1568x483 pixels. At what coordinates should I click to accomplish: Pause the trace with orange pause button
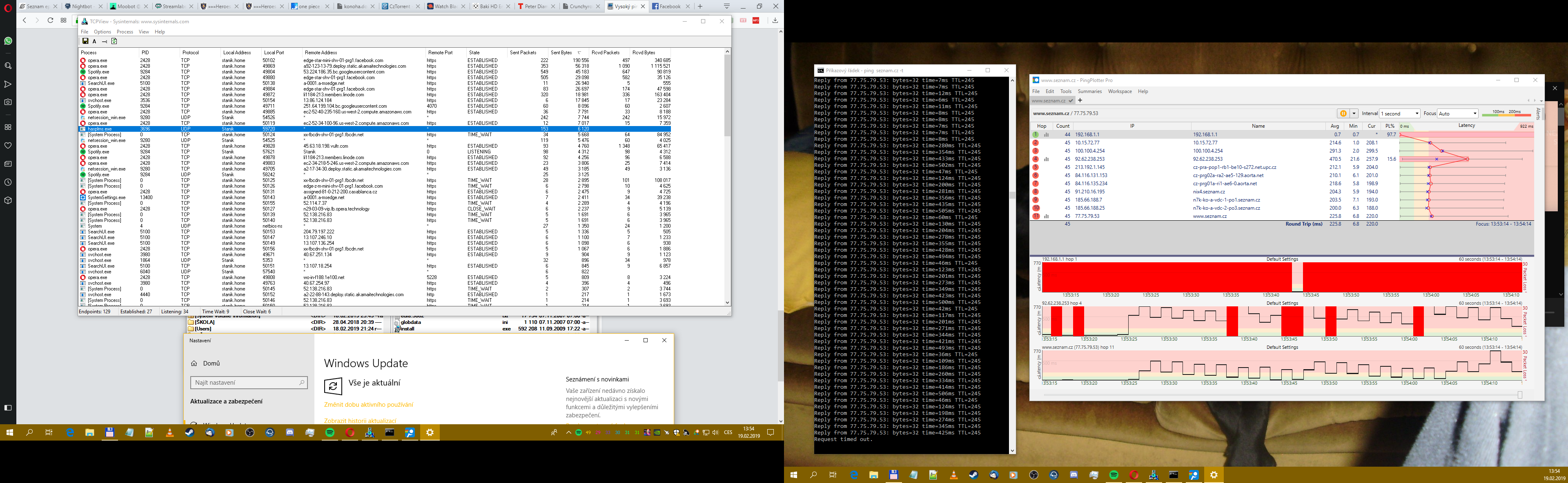(x=1343, y=114)
